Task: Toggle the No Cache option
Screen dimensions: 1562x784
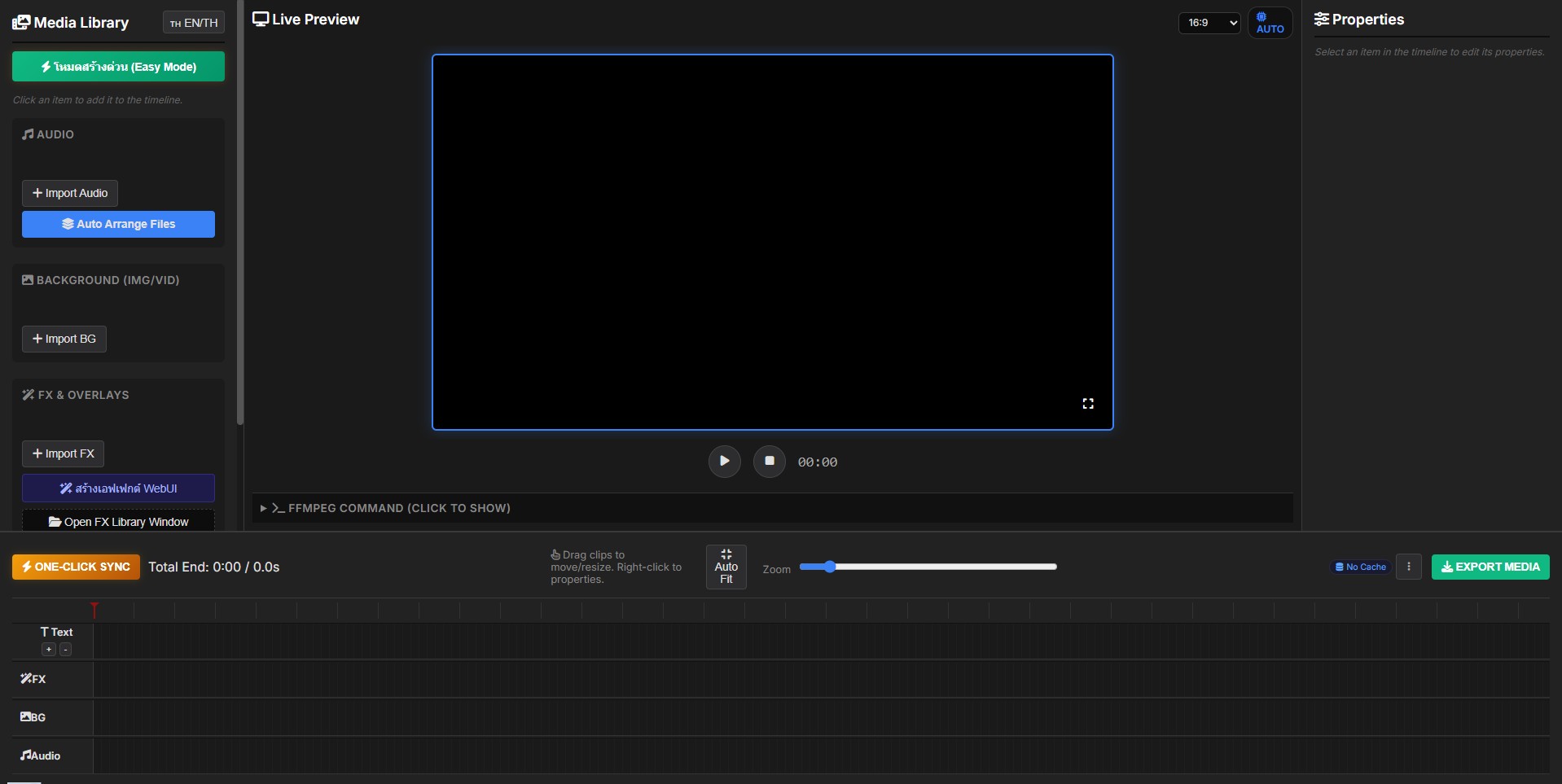Action: [x=1360, y=567]
